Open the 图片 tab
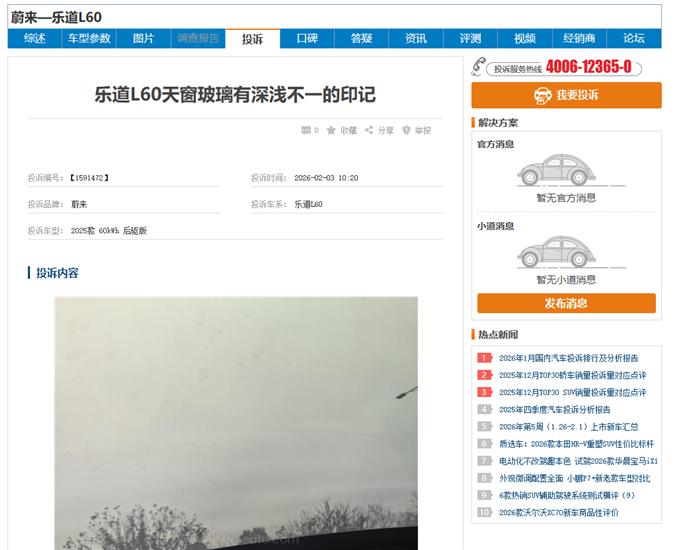 tap(143, 38)
